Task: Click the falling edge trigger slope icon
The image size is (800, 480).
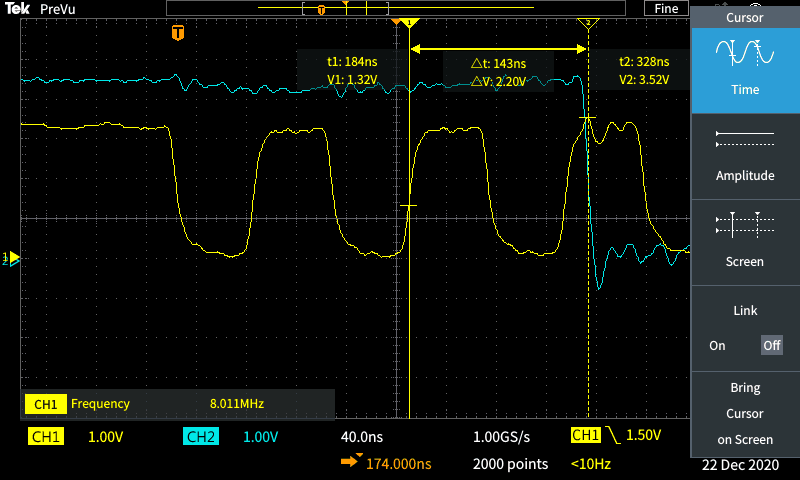Action: point(613,436)
